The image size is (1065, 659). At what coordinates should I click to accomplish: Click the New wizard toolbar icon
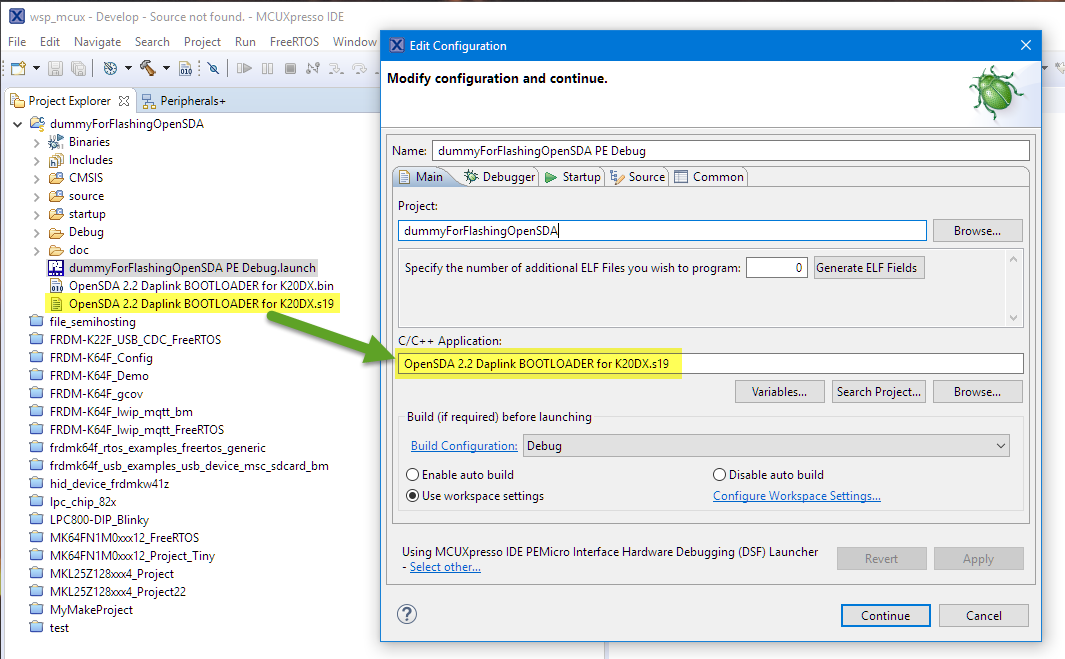tap(18, 68)
